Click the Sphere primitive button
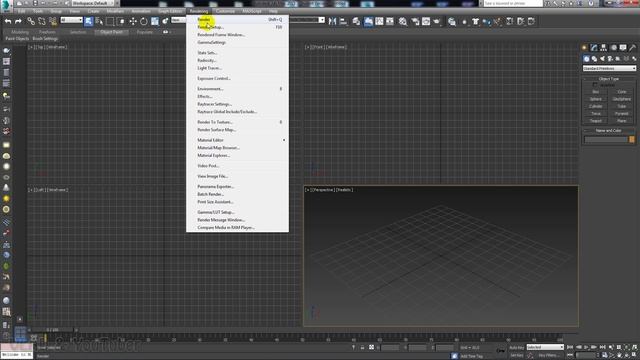640x360 pixels. click(596, 99)
